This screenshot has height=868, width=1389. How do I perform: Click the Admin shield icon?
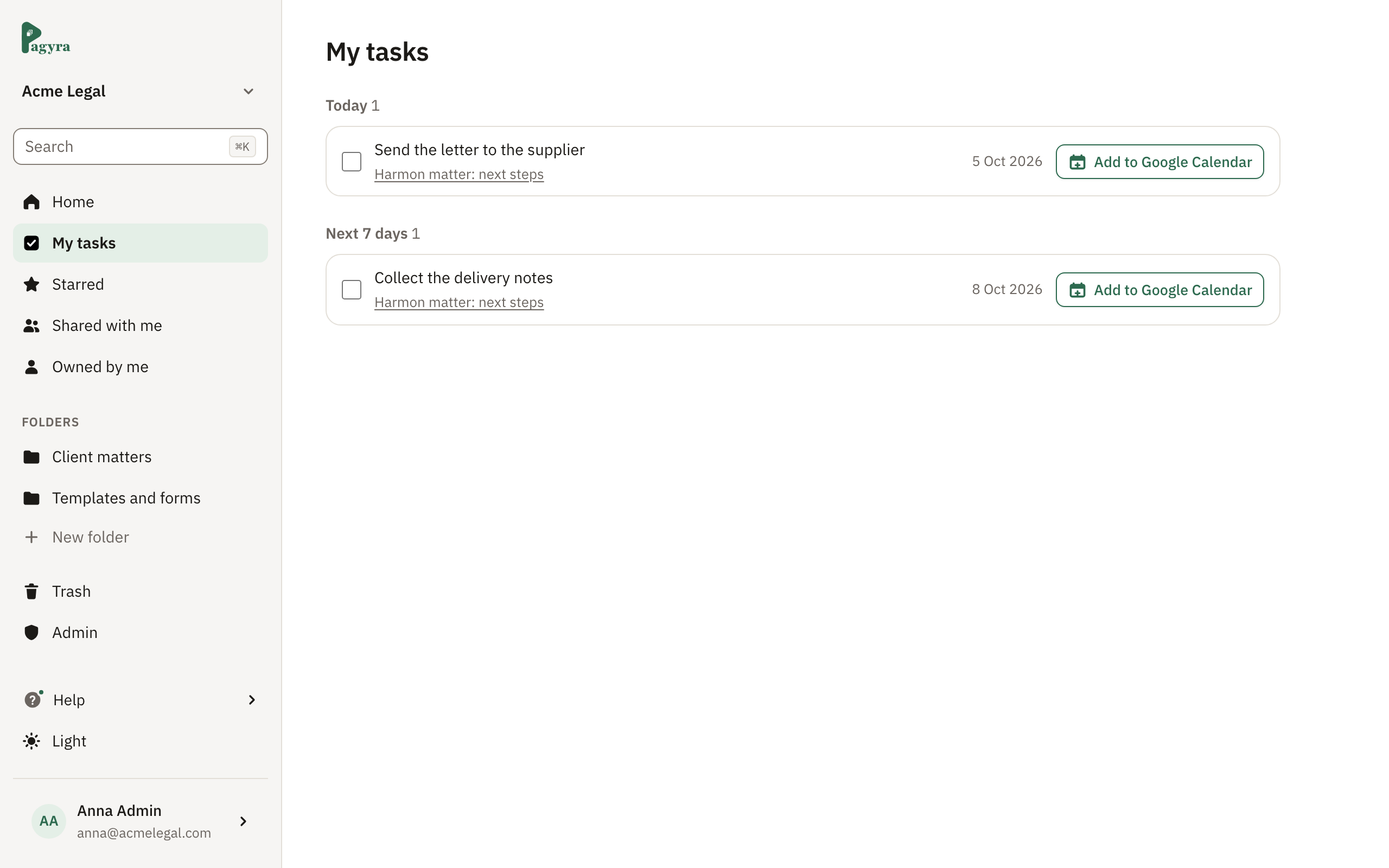(x=31, y=633)
